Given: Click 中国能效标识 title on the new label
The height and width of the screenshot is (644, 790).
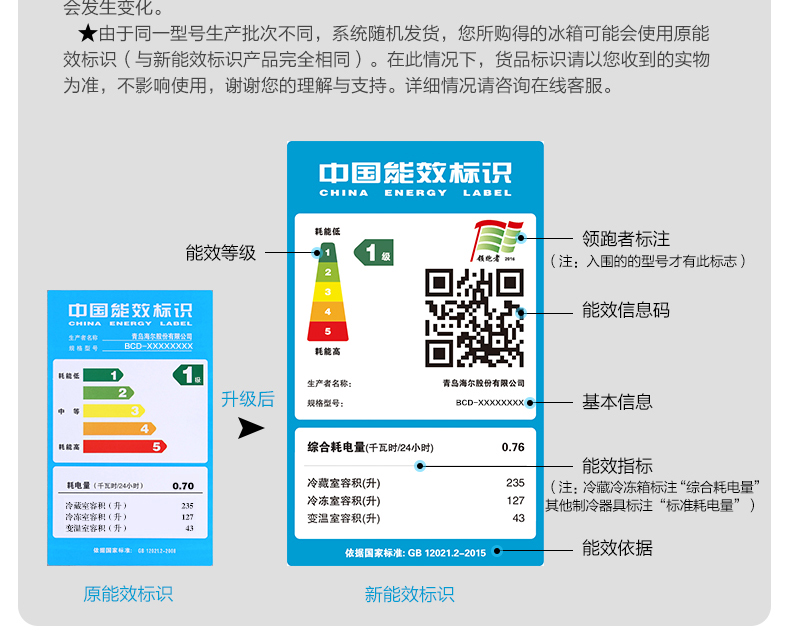Looking at the screenshot, I should point(415,173).
